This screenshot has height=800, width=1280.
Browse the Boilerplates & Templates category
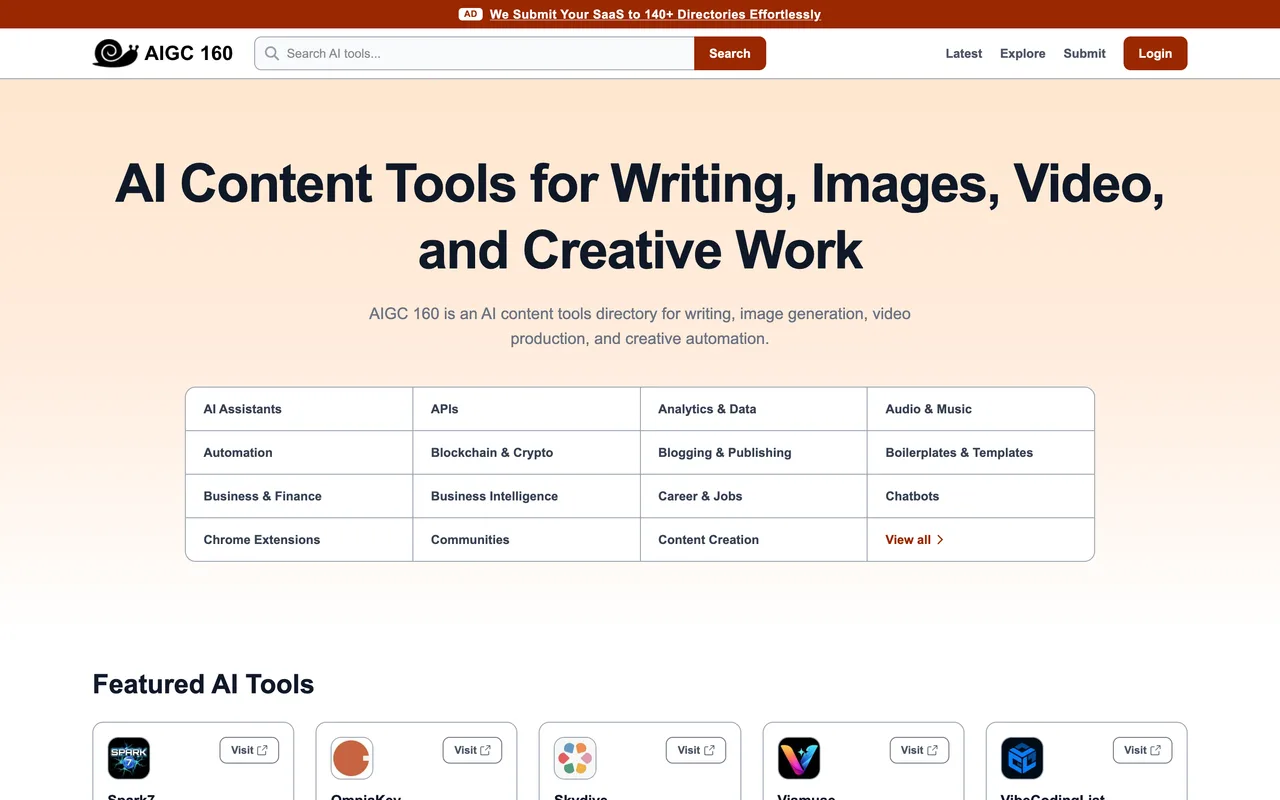click(x=980, y=453)
